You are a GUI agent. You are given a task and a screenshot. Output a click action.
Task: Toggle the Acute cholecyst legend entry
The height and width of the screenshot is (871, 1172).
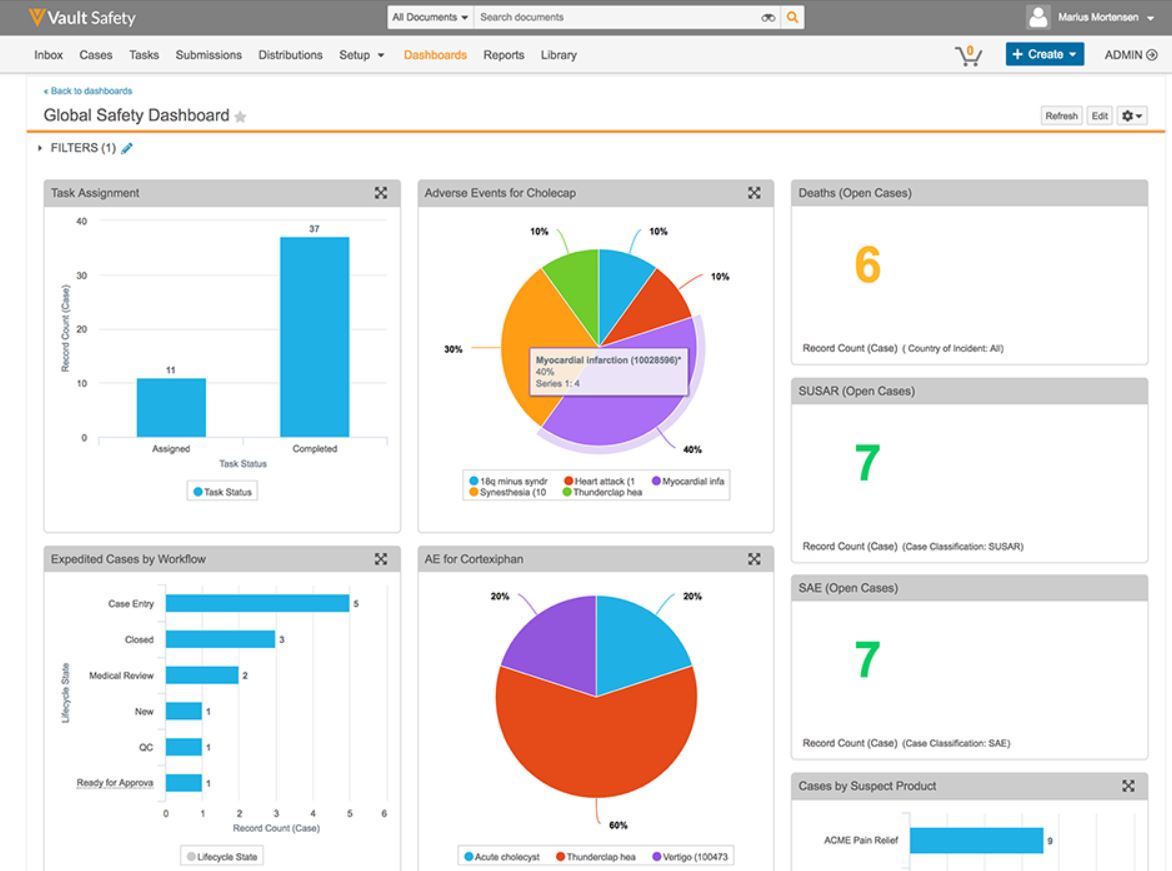click(502, 857)
